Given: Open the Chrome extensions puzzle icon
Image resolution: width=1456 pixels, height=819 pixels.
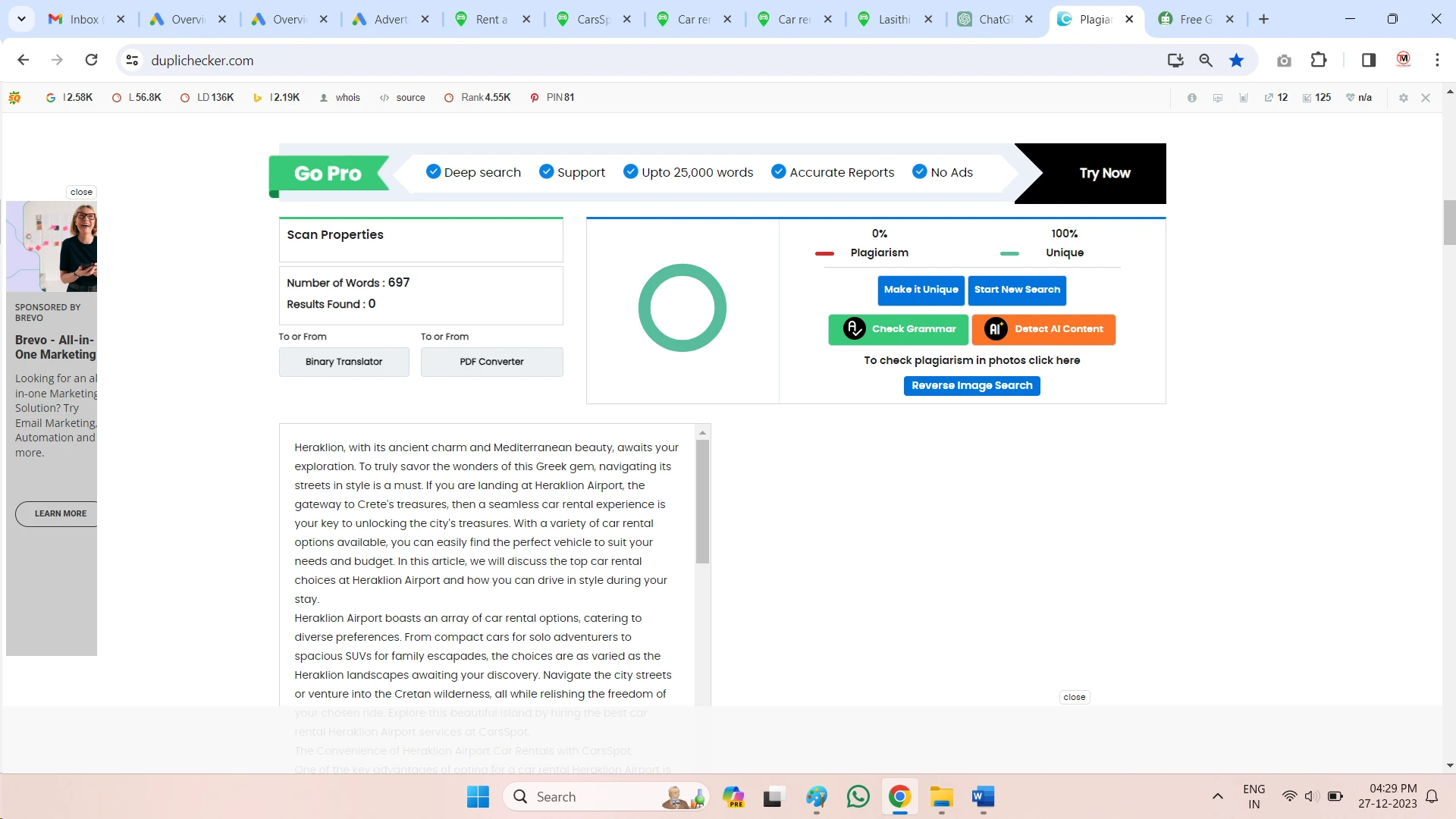Looking at the screenshot, I should (1319, 60).
